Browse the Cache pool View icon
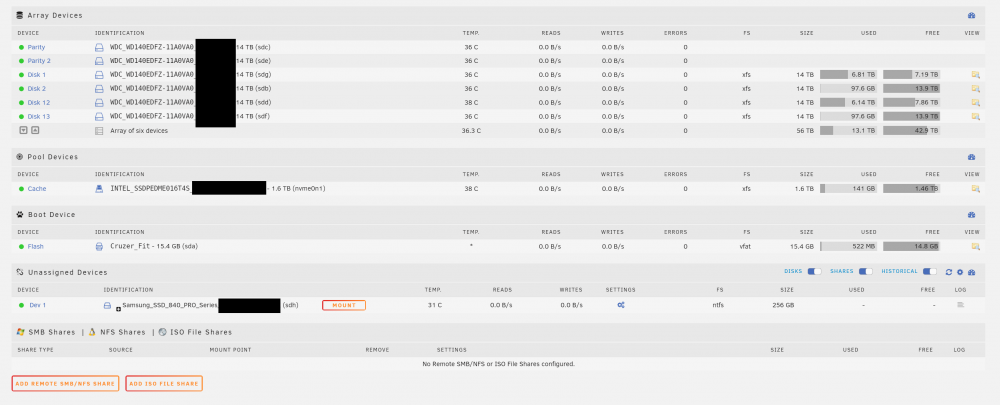The image size is (1000, 405). (975, 189)
